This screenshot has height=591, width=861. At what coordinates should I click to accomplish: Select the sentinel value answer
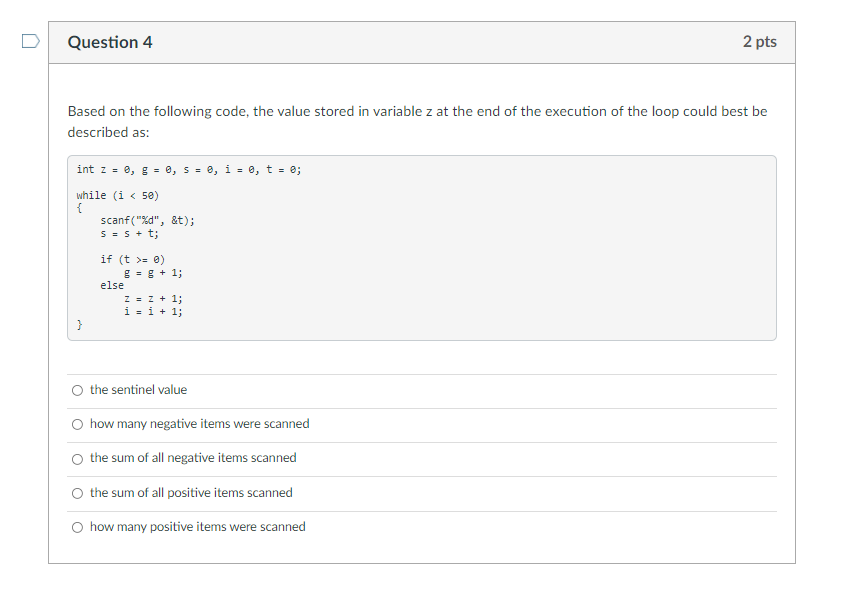click(x=77, y=390)
